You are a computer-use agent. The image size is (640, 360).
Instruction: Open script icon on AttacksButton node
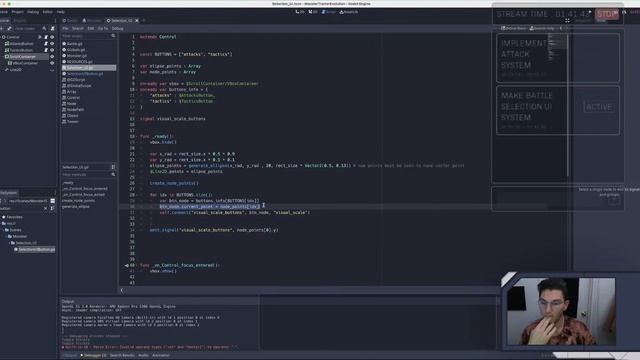point(46,44)
